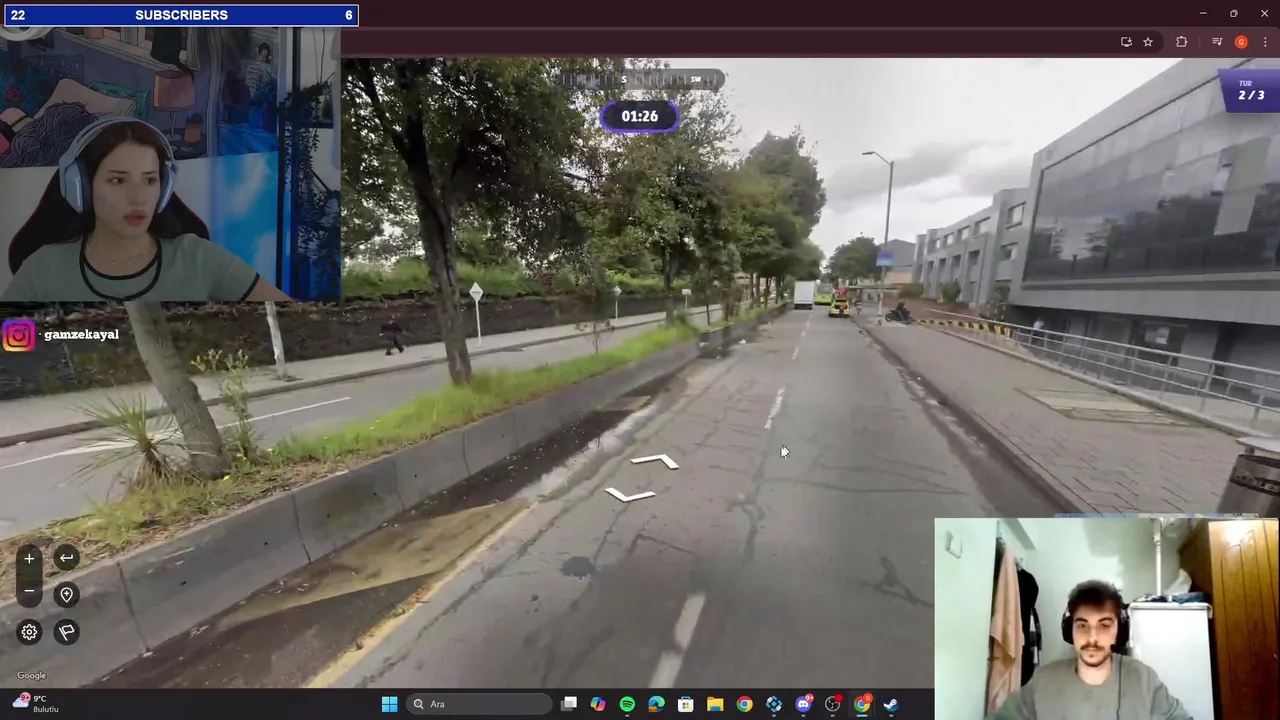The width and height of the screenshot is (1280, 720).
Task: Open the Chrome profile avatar
Action: pos(1241,42)
